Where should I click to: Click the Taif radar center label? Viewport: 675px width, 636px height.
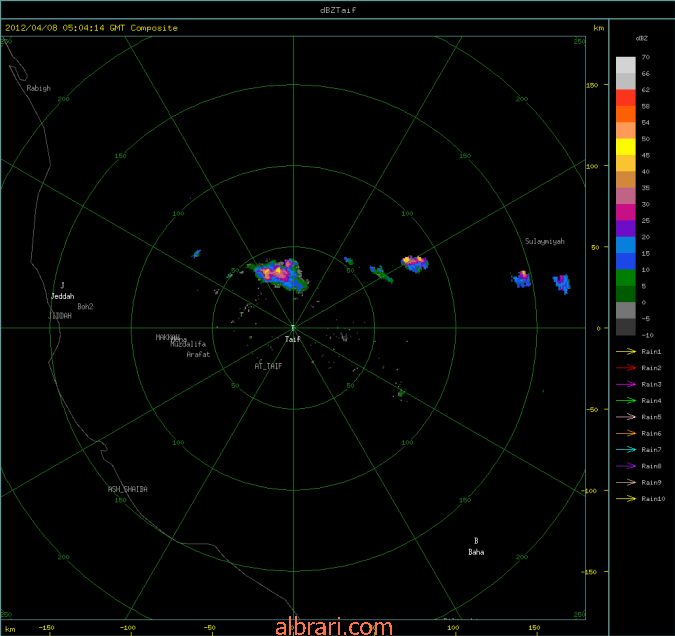(x=293, y=339)
